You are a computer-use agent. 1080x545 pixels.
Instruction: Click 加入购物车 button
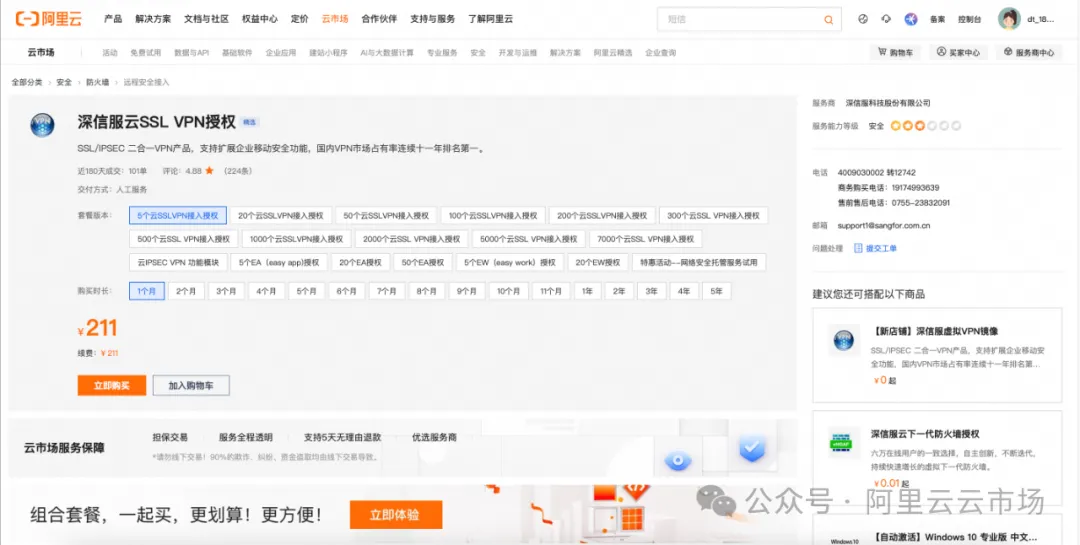(x=191, y=385)
